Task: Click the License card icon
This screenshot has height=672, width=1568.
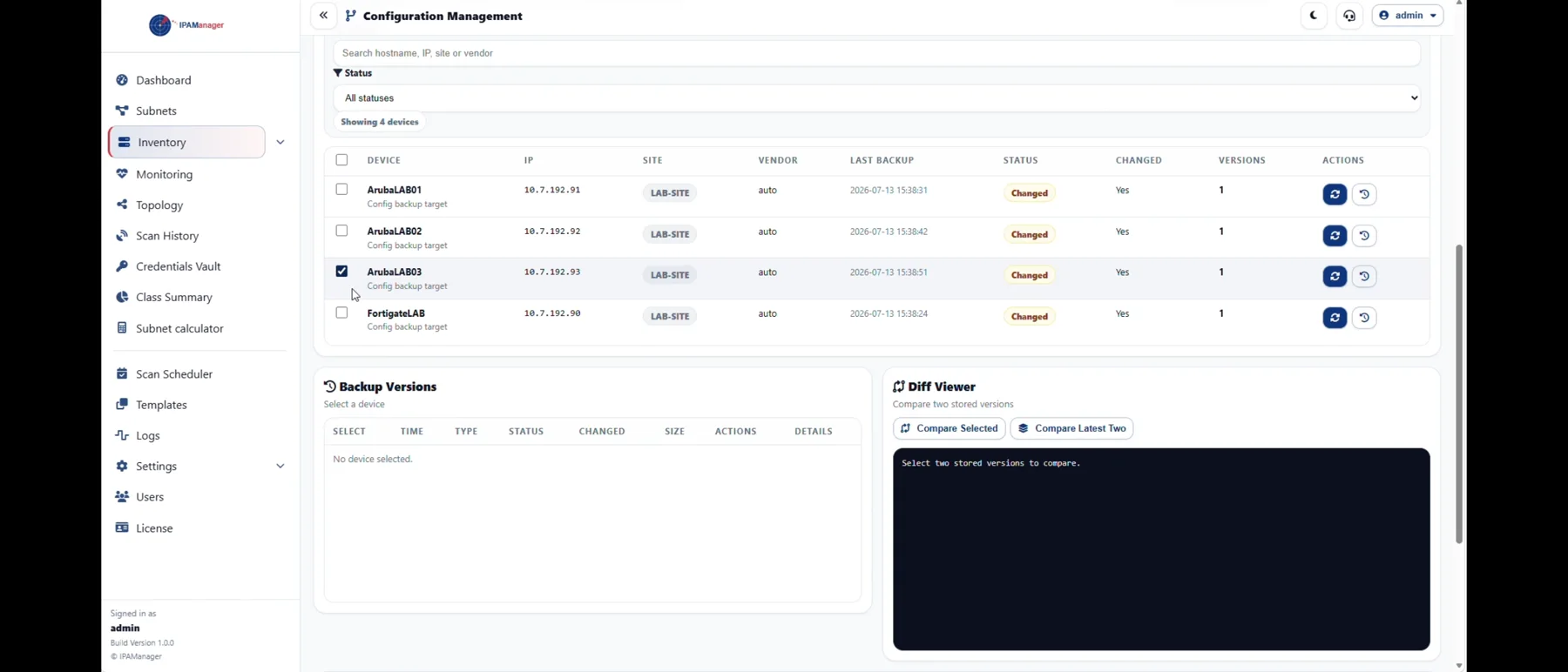Action: coord(122,528)
